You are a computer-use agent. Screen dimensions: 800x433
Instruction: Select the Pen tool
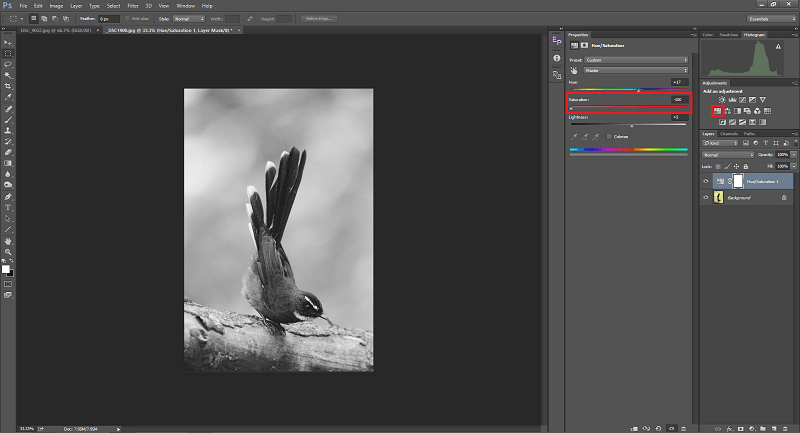8,197
